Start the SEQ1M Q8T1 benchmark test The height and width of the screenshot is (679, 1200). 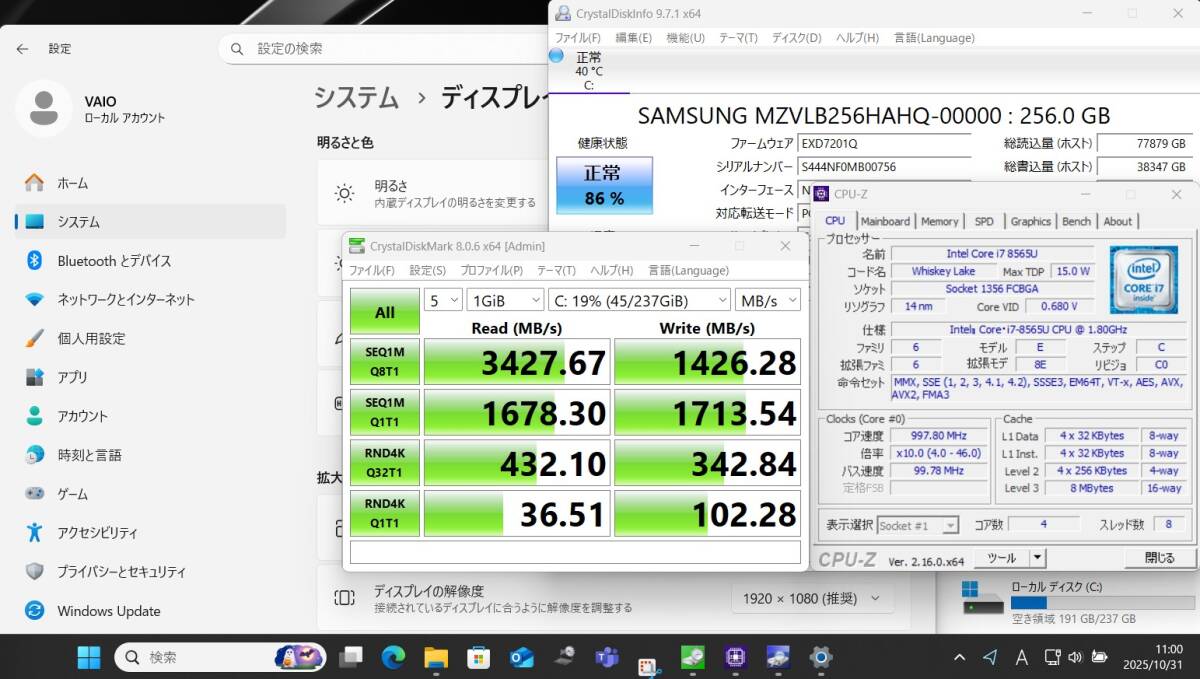[x=385, y=361]
